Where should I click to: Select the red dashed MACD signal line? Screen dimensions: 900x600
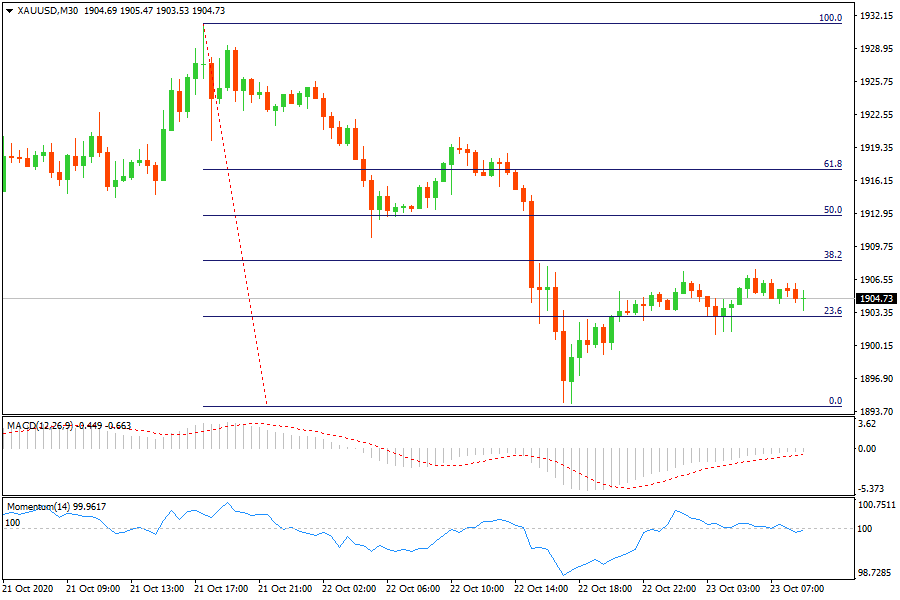(620, 486)
